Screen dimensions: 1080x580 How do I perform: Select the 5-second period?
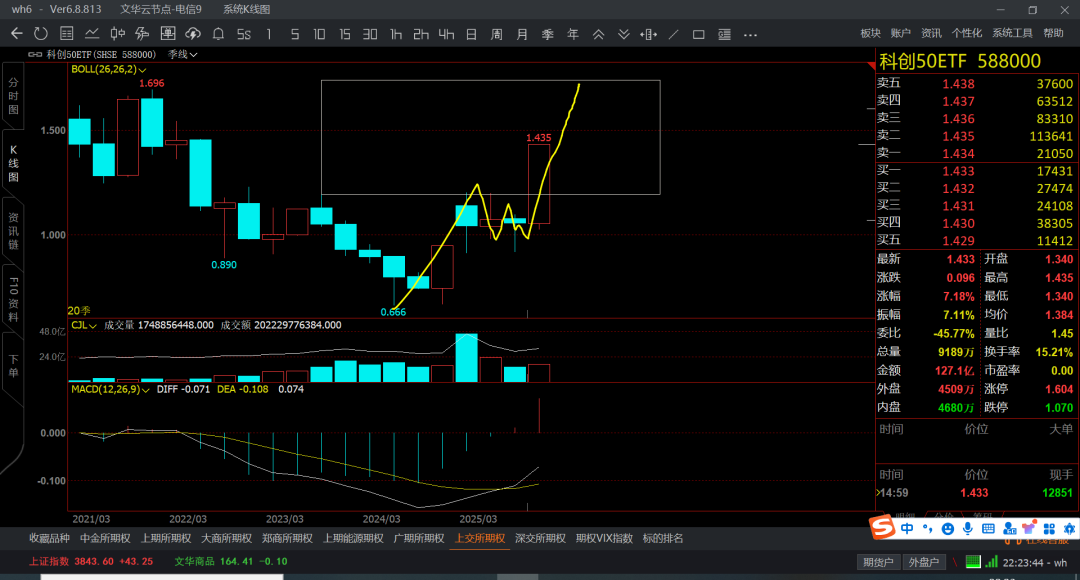point(244,34)
